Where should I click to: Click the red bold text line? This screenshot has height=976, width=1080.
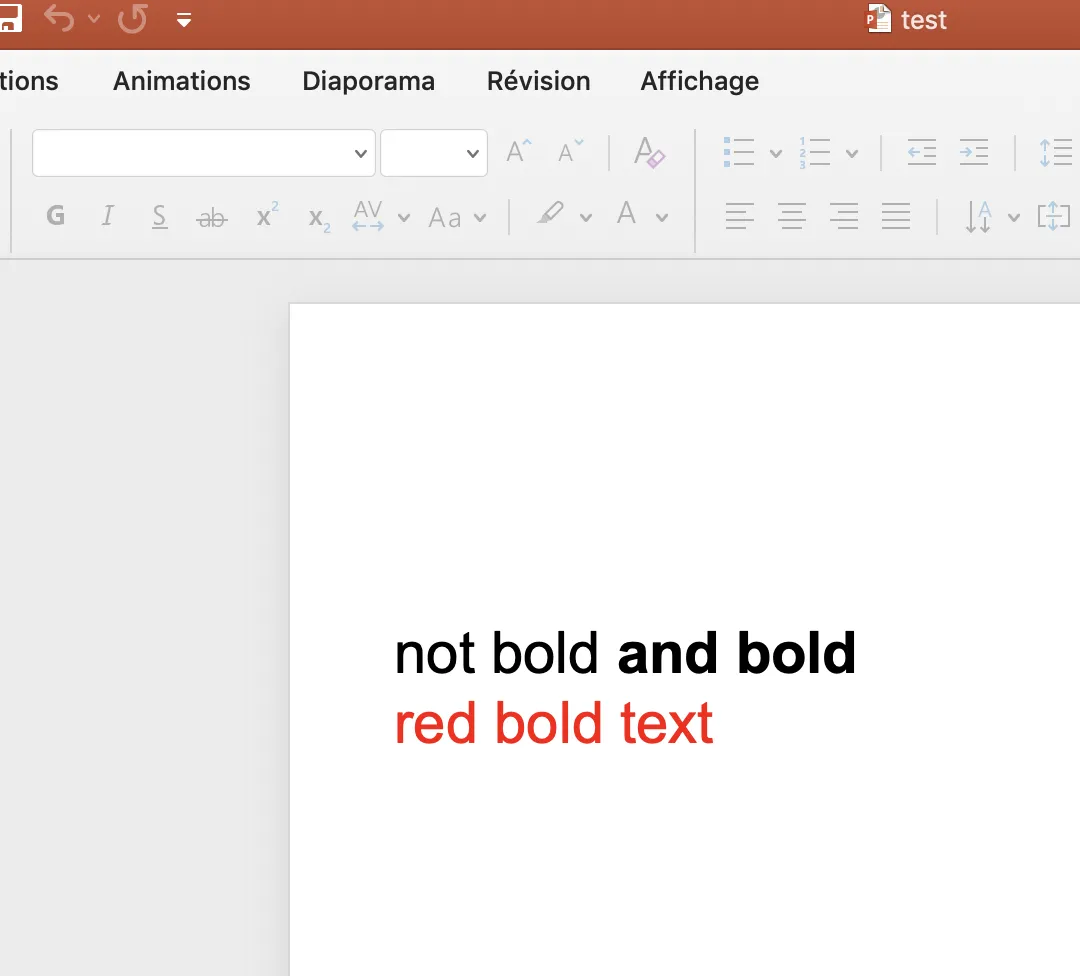(x=554, y=724)
